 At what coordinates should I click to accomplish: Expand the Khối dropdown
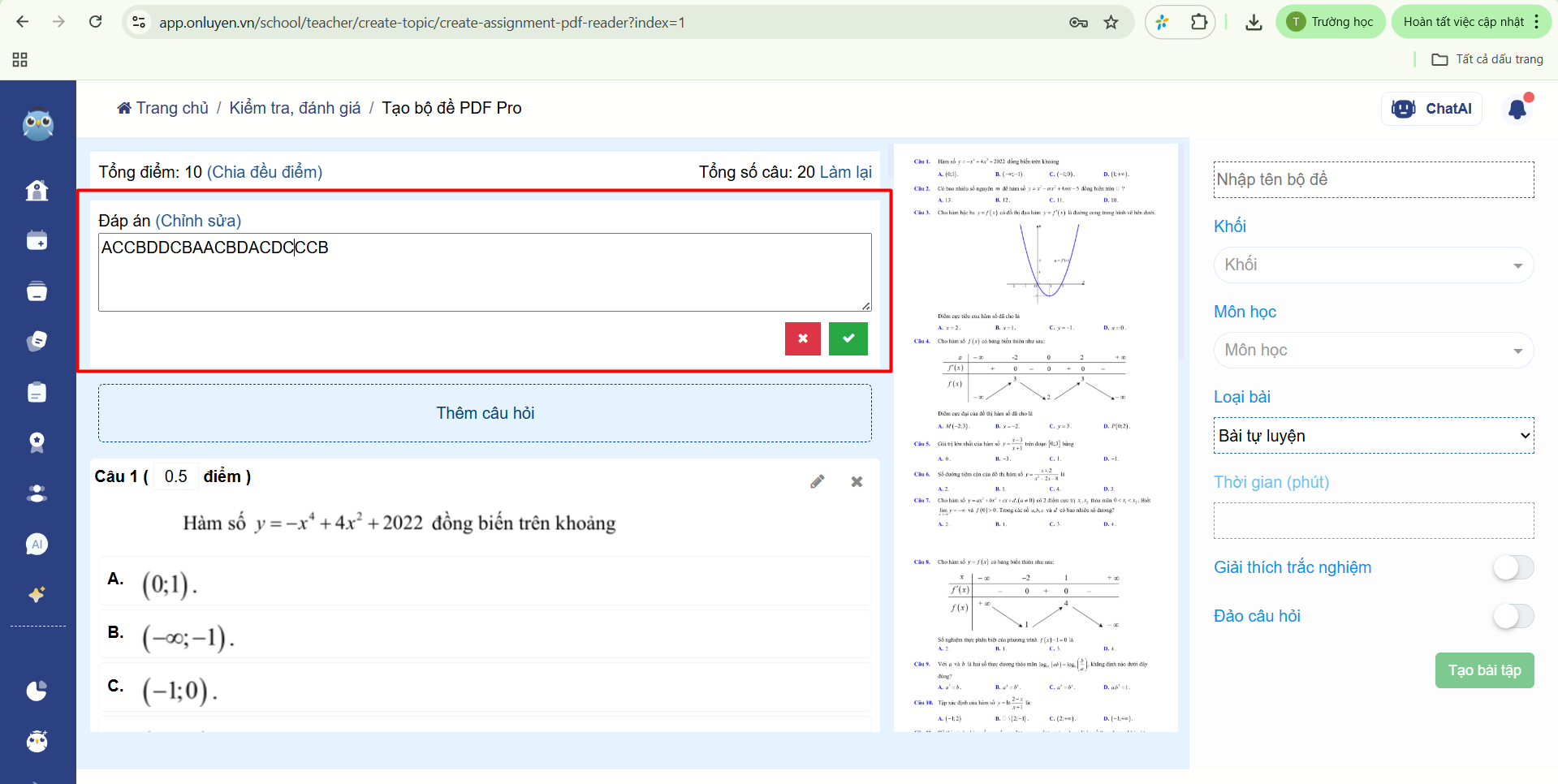(x=1373, y=265)
